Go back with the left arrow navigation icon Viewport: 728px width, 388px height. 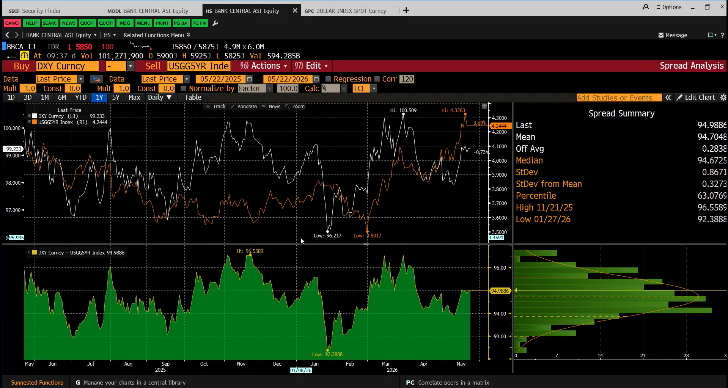[x=7, y=35]
